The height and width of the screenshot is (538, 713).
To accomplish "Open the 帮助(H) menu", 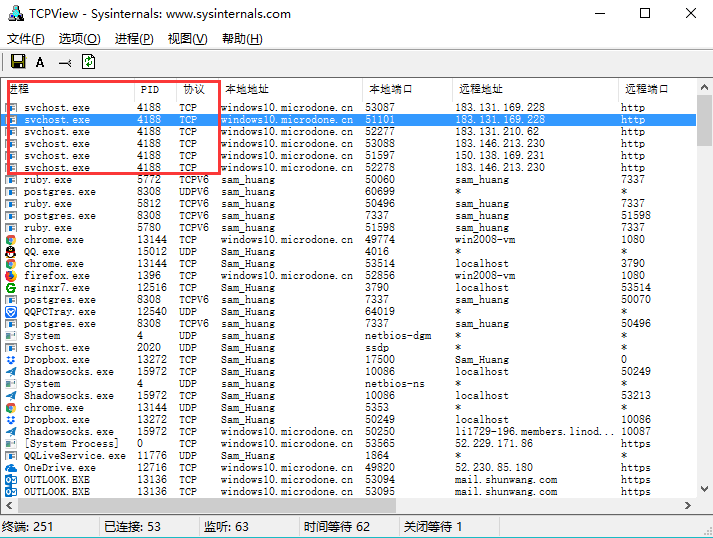I will (x=242, y=39).
